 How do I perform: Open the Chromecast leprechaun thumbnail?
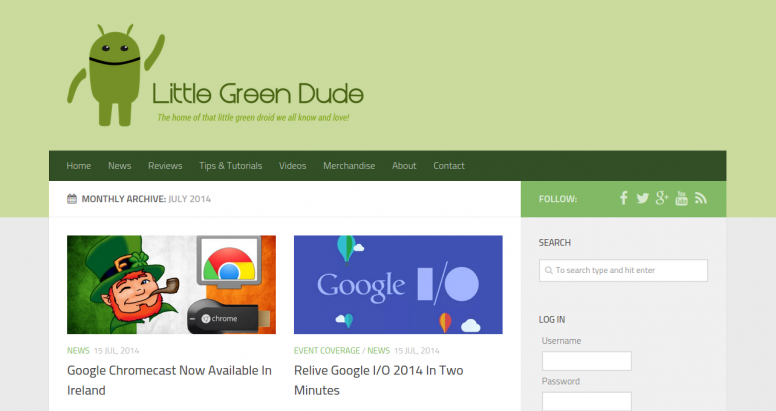[x=171, y=285]
